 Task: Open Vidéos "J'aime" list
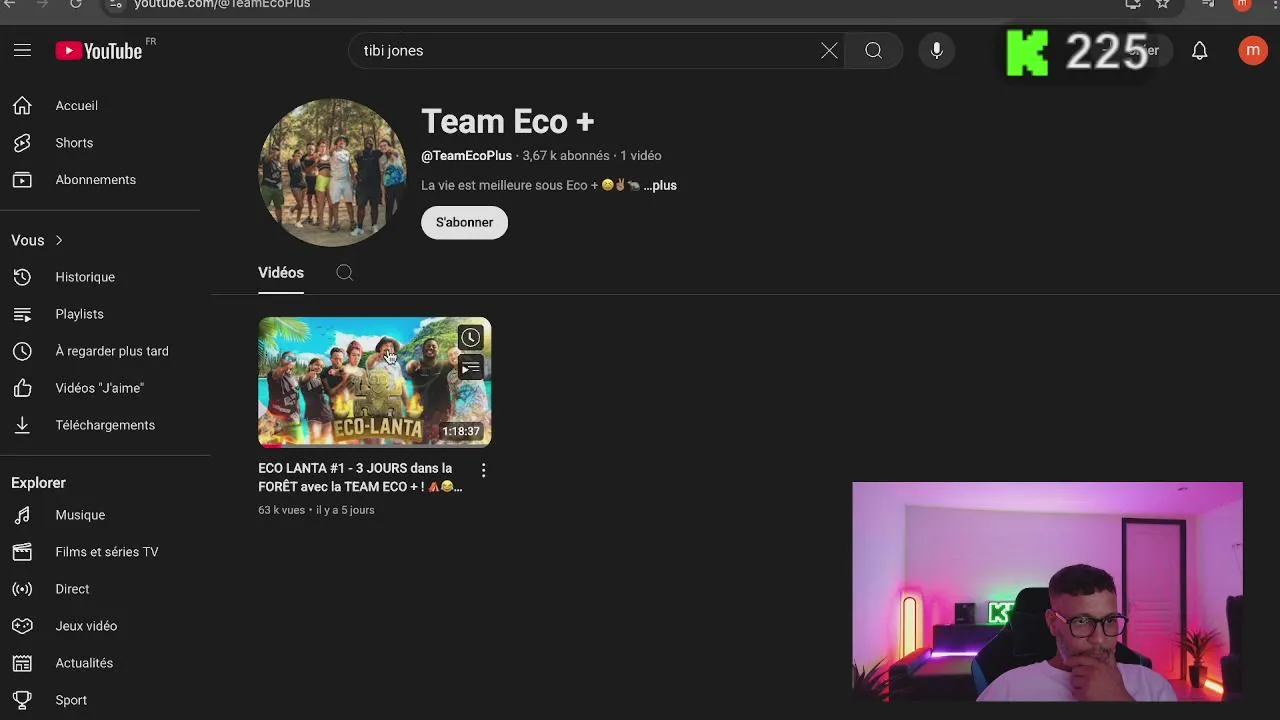(99, 388)
